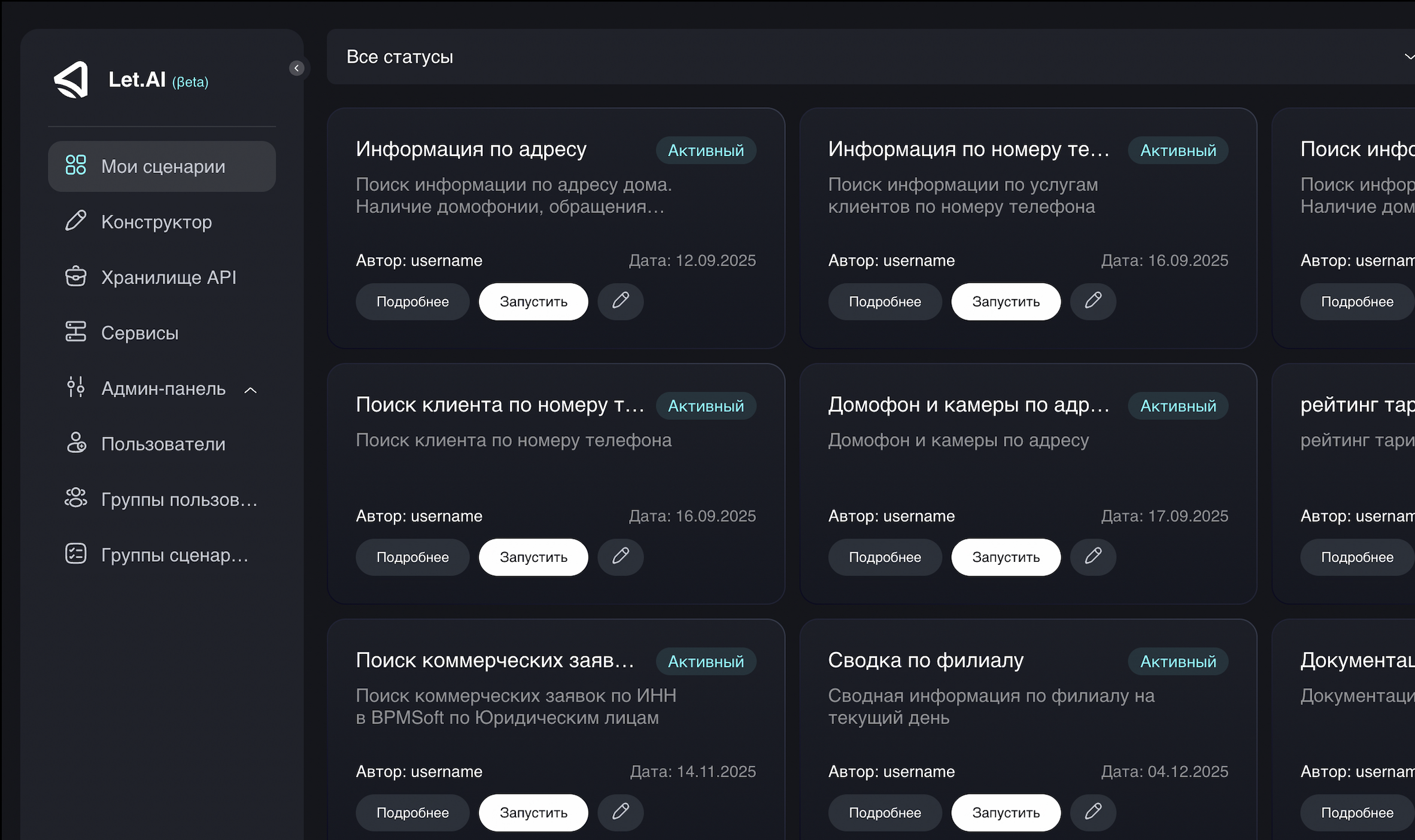Click the date Дата: 04.12.2025
1415x840 pixels.
(x=1164, y=771)
